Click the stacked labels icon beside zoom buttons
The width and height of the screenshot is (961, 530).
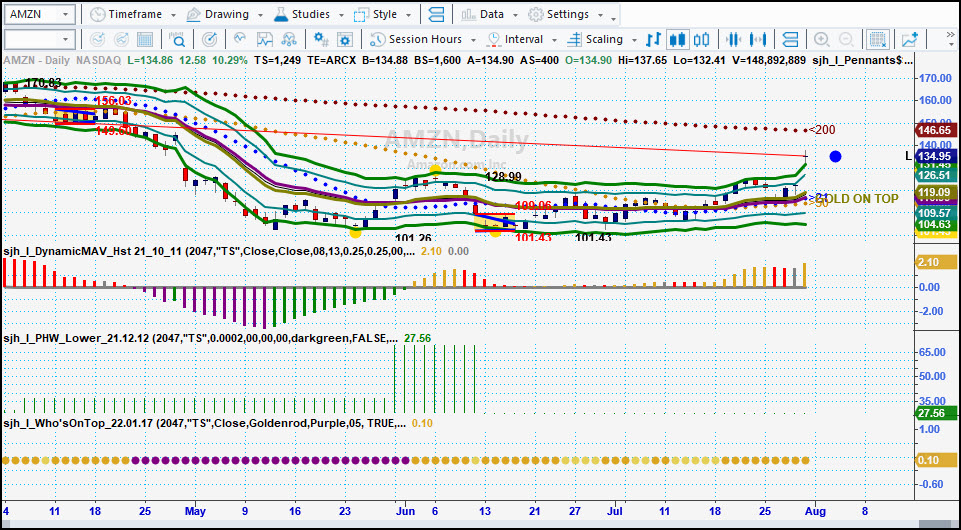click(x=791, y=40)
